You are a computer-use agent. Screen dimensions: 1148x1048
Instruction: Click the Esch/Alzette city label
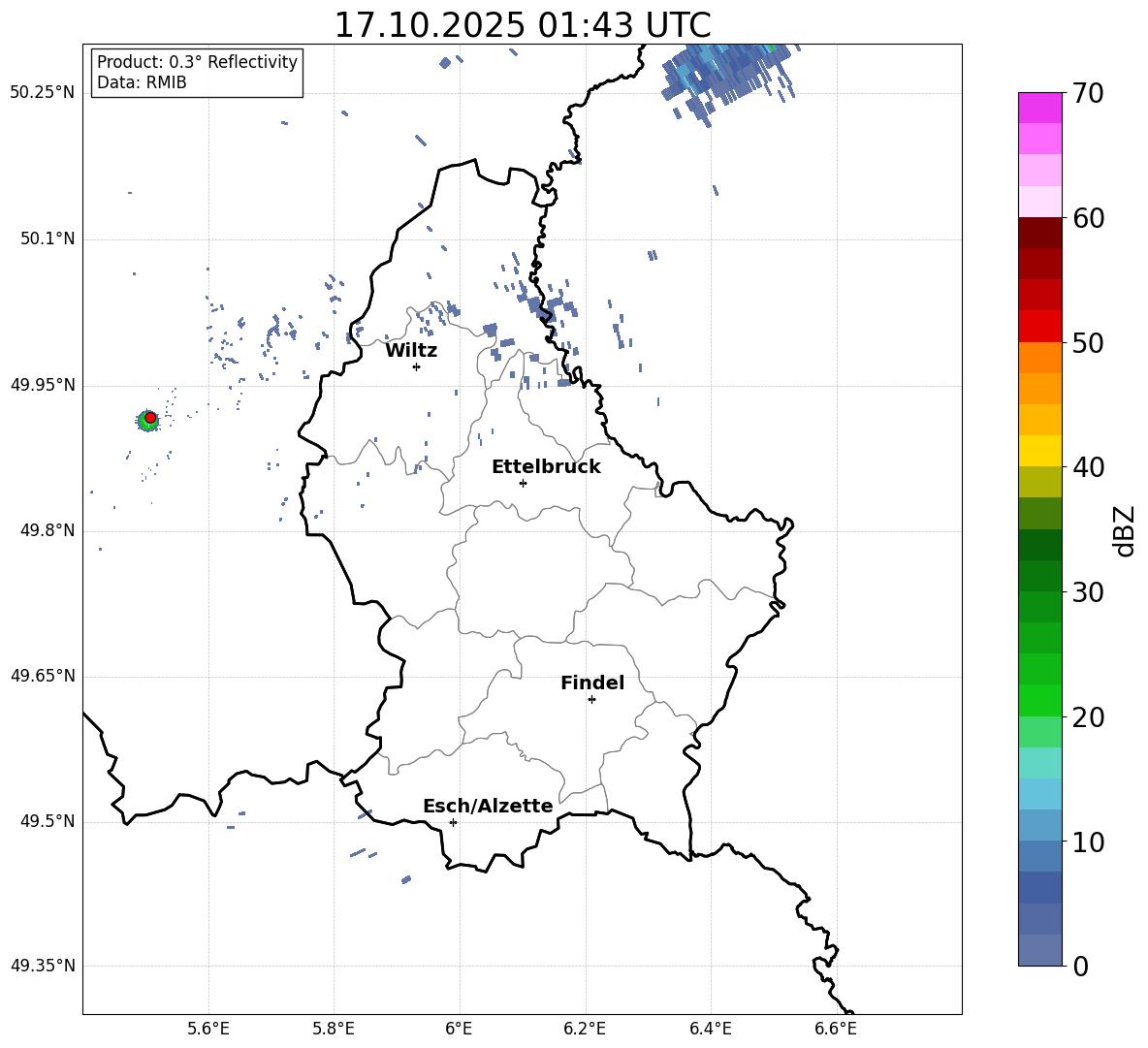point(489,806)
